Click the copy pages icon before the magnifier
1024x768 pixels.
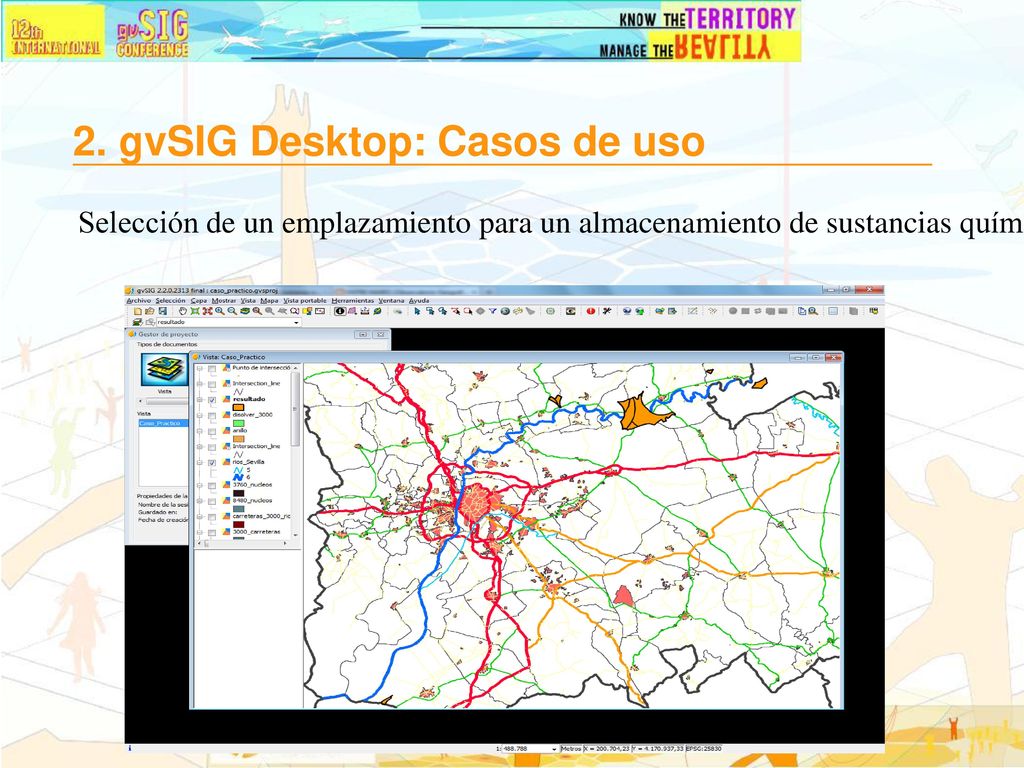point(802,312)
